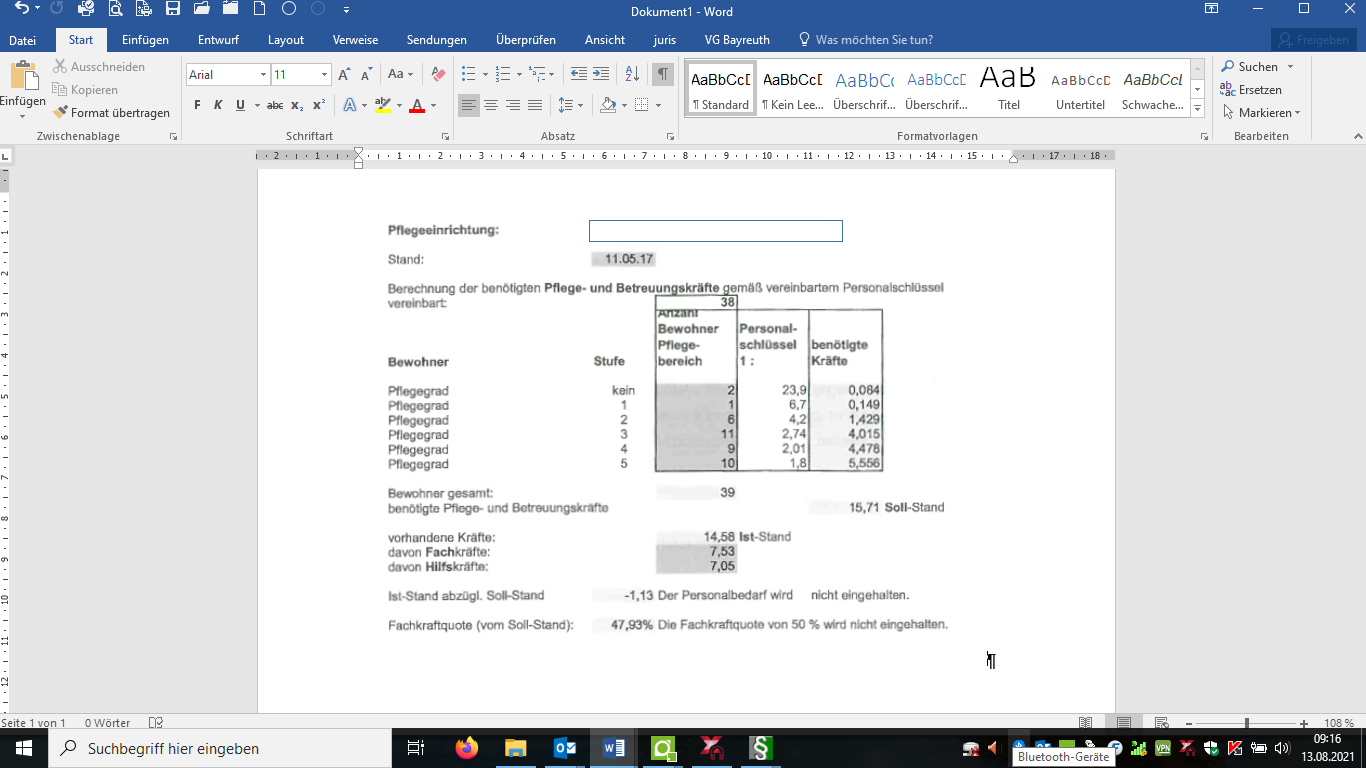1366x768 pixels.
Task: Click the print preview magnifier icon
Action: click(x=115, y=8)
